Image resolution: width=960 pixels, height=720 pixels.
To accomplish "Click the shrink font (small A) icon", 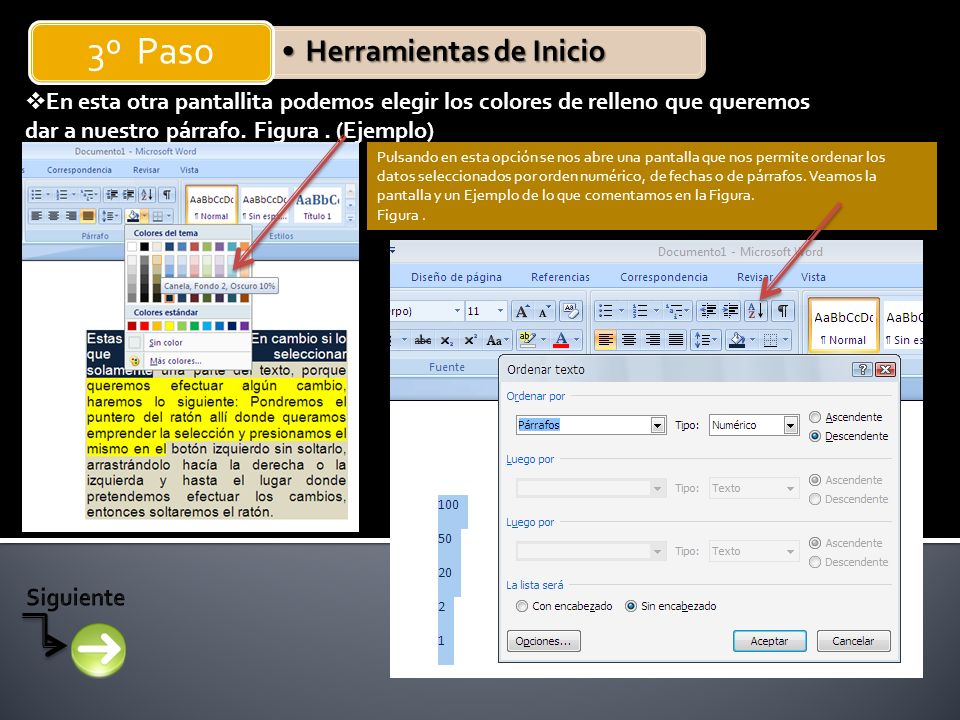I will [544, 311].
